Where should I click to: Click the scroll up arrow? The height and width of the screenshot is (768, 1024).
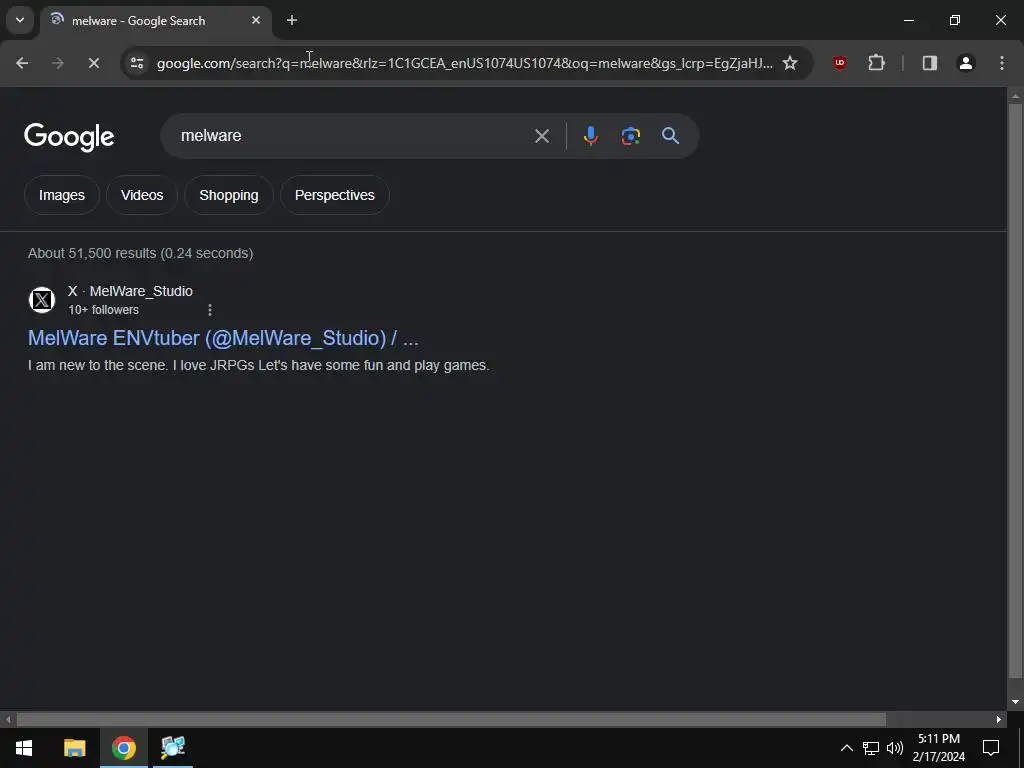pyautogui.click(x=1015, y=95)
